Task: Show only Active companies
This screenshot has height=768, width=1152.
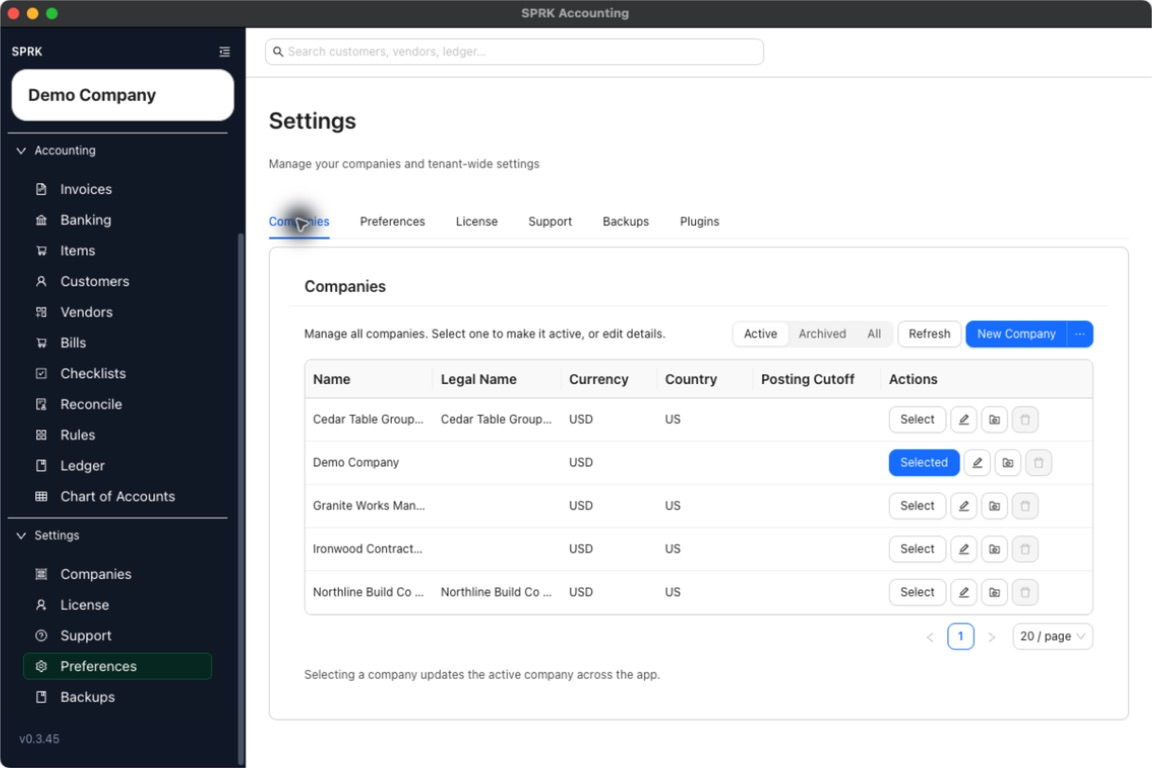Action: pos(760,334)
